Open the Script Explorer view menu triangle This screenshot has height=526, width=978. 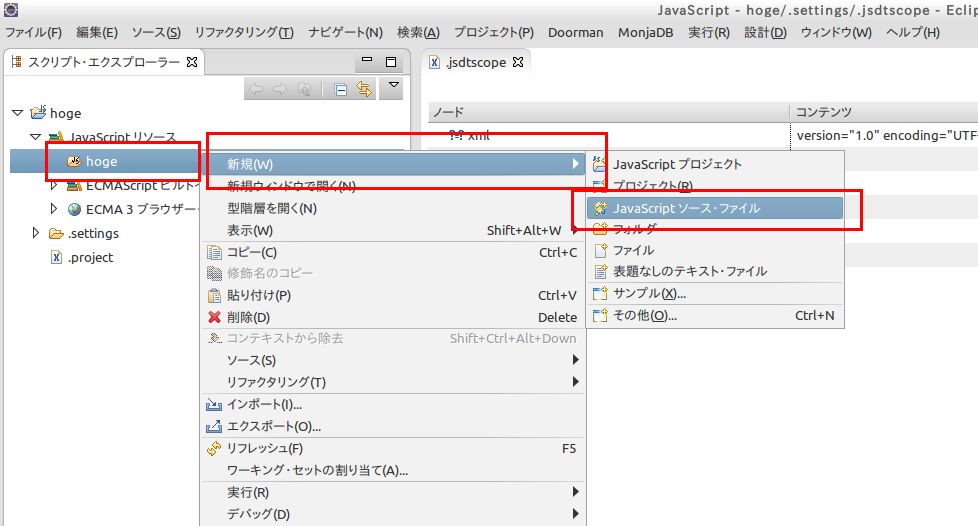tap(394, 85)
